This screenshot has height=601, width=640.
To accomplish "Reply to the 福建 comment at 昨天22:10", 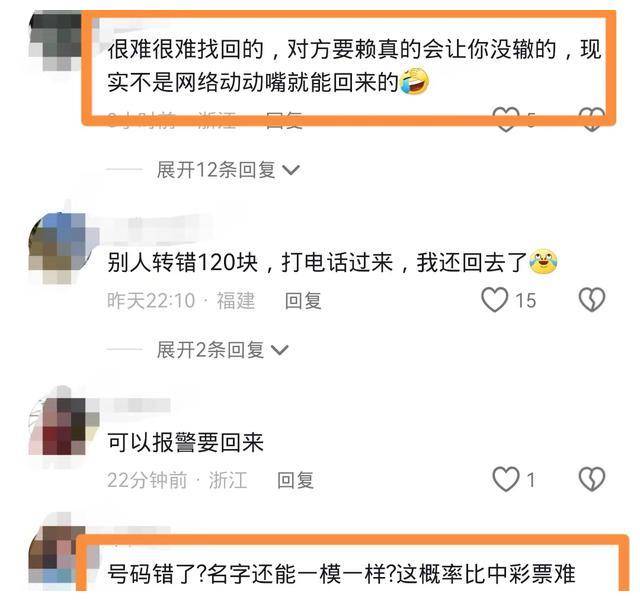I will pyautogui.click(x=303, y=301).
